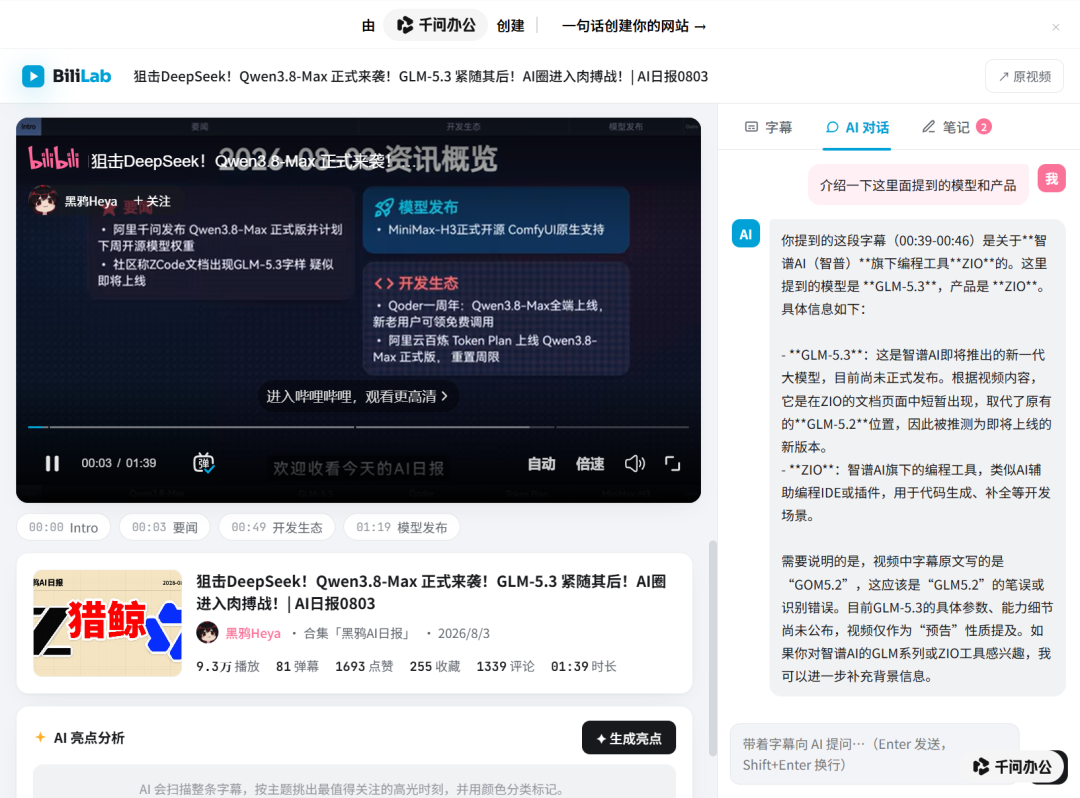Click the 1339 评论 stat
This screenshot has height=798, width=1080.
tap(506, 666)
